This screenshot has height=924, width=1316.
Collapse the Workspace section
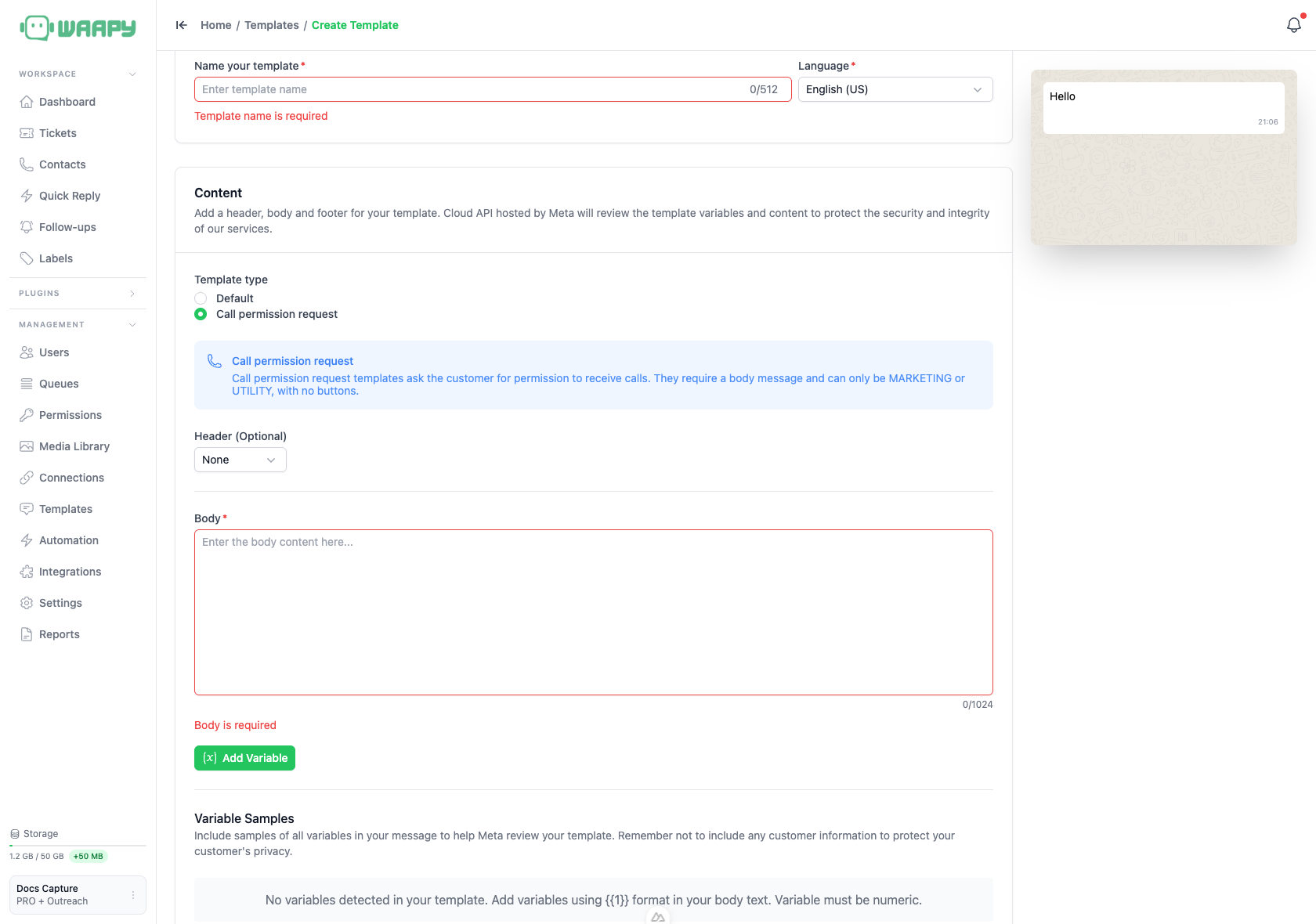(132, 74)
